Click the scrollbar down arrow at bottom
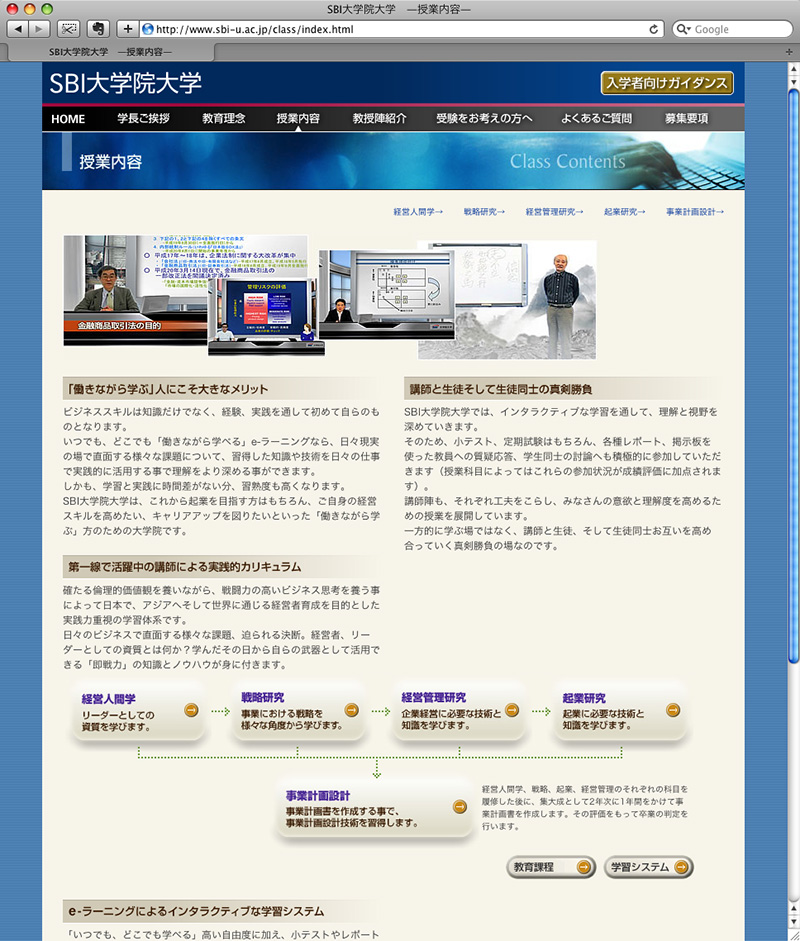Viewport: 800px width, 941px height. click(x=793, y=922)
